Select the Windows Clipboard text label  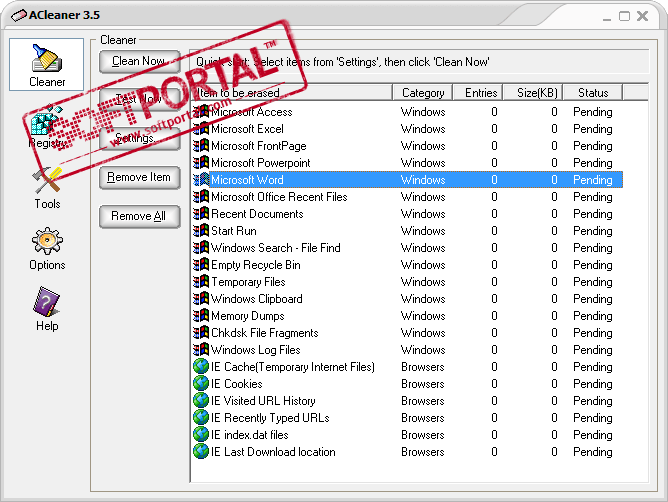pyautogui.click(x=257, y=299)
